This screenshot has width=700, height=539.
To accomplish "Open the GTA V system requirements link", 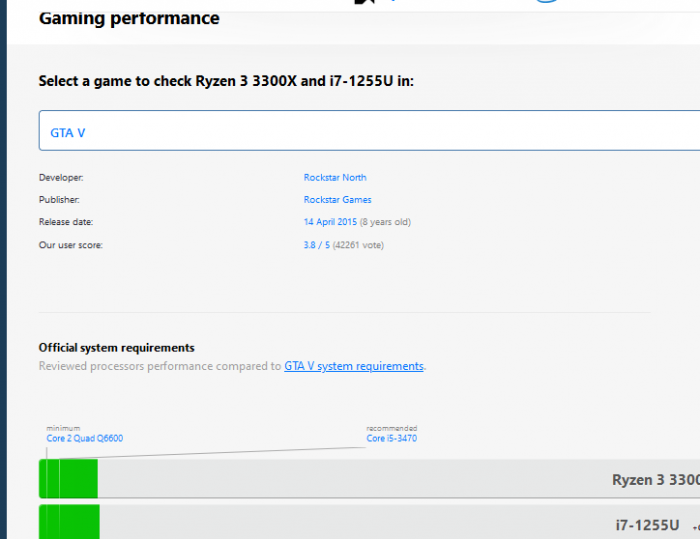I will (353, 366).
